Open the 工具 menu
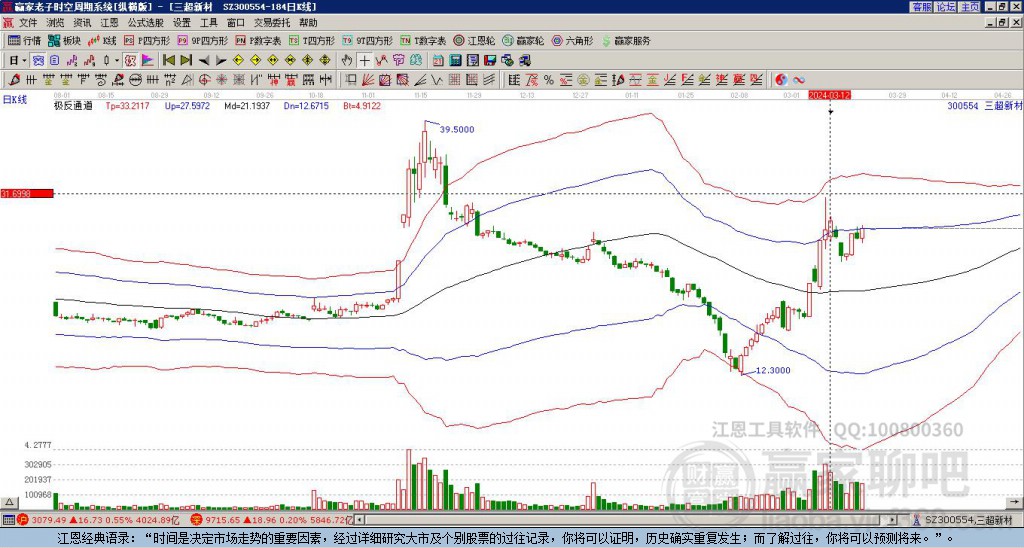Viewport: 1024px width, 548px height. point(208,23)
